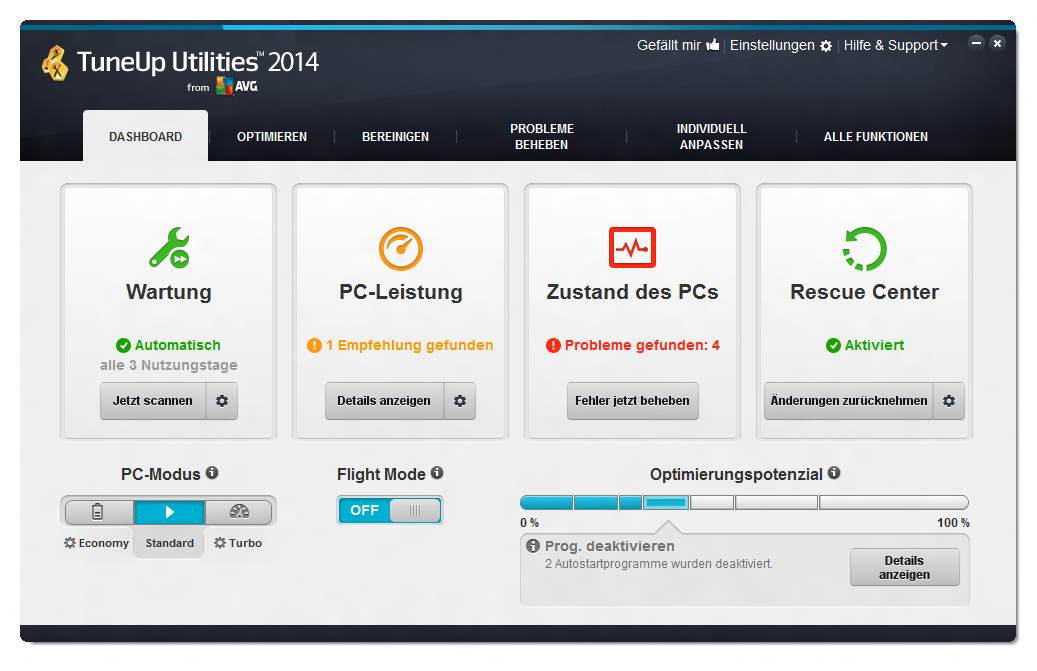The image size is (1037, 671).
Task: Minimize the TuneUp Utilities window
Action: pos(976,43)
